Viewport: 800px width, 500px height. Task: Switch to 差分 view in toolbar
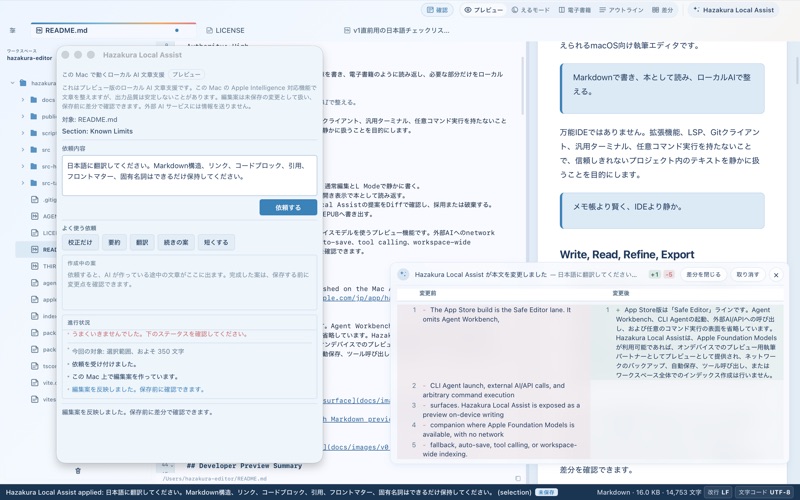click(663, 10)
